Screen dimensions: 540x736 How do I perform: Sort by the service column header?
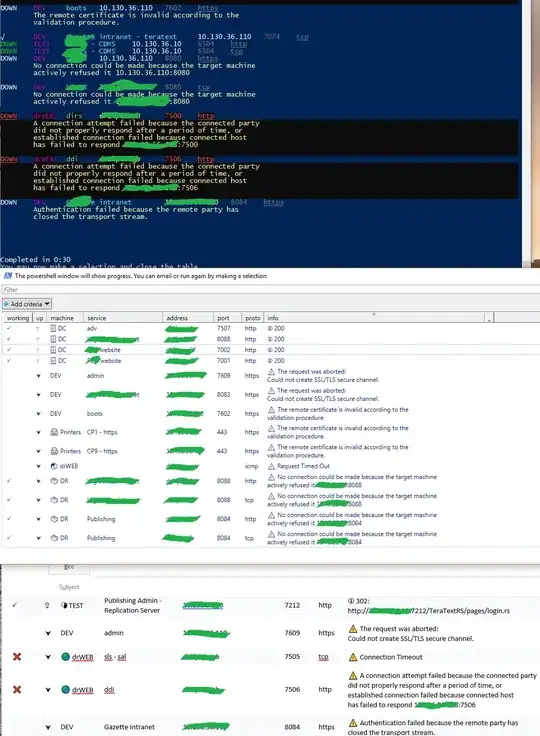point(123,318)
